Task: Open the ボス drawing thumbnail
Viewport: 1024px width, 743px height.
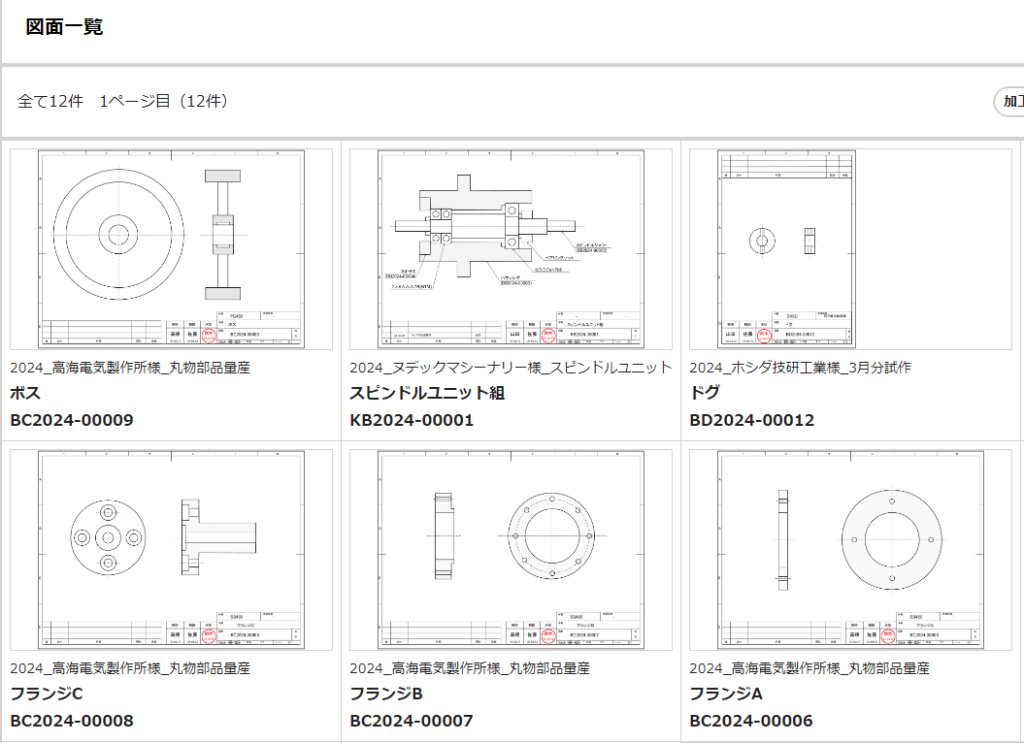Action: (x=170, y=249)
